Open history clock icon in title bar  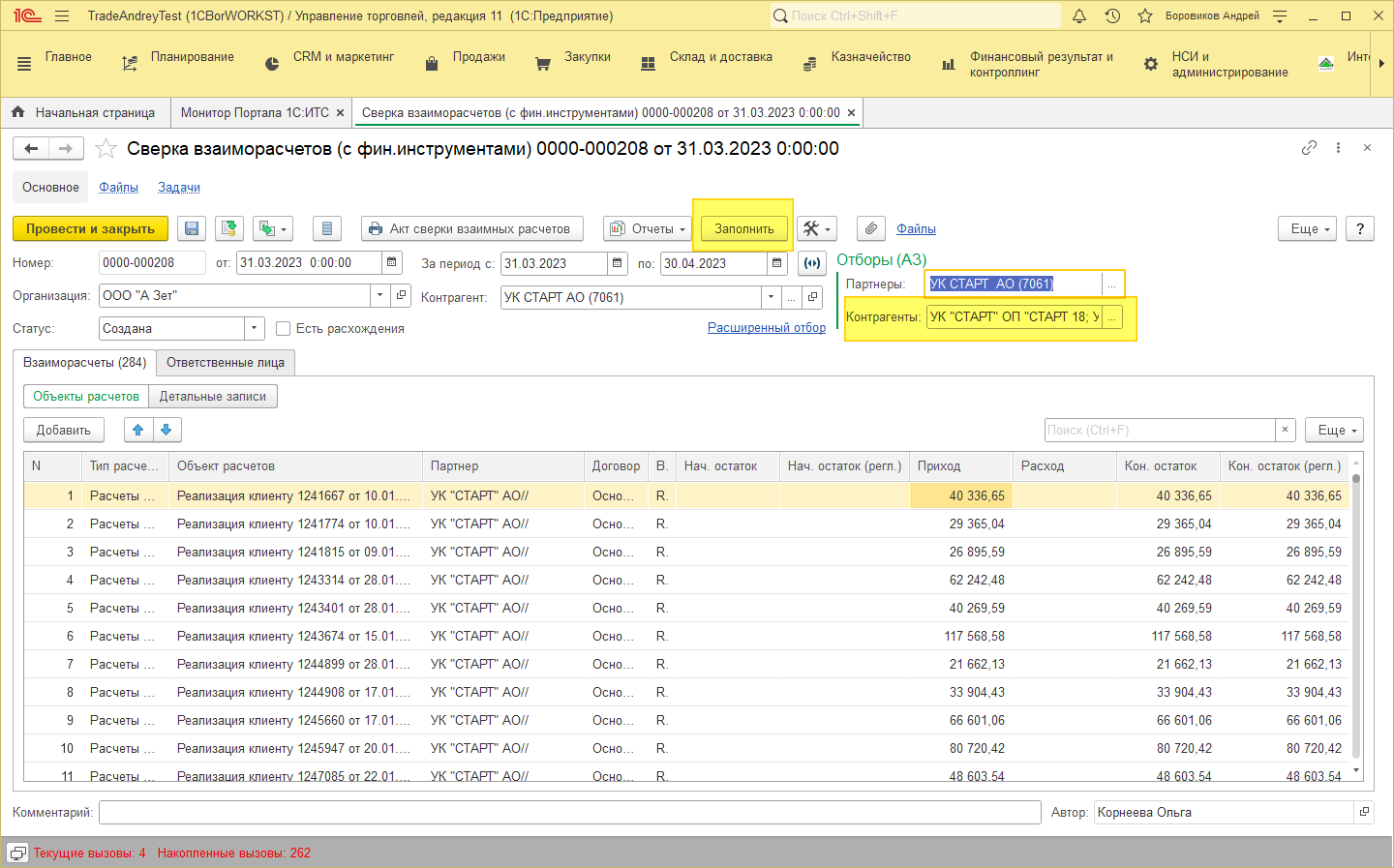1112,15
